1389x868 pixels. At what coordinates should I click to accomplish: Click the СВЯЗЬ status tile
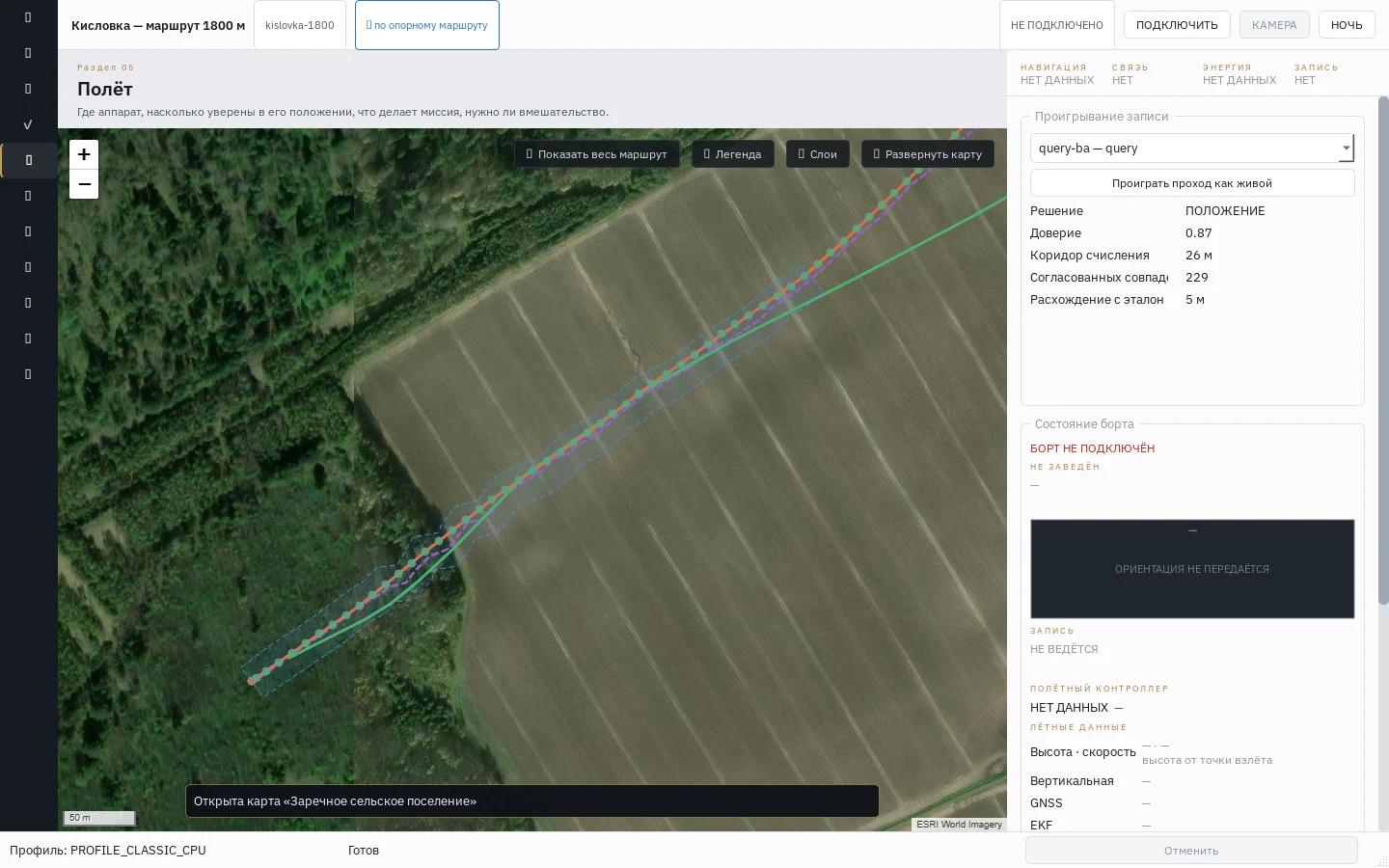[1130, 74]
